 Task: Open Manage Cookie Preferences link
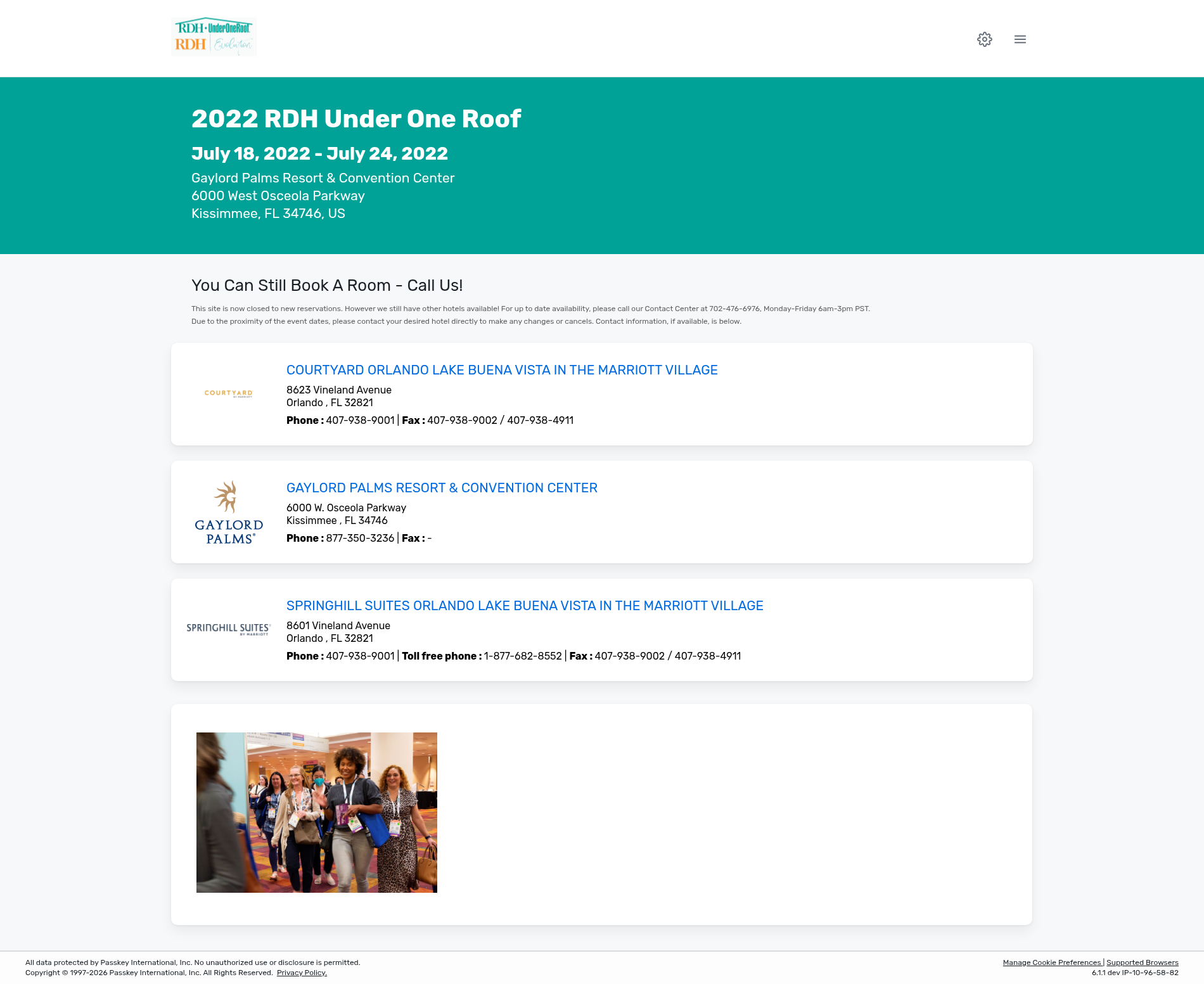1052,962
